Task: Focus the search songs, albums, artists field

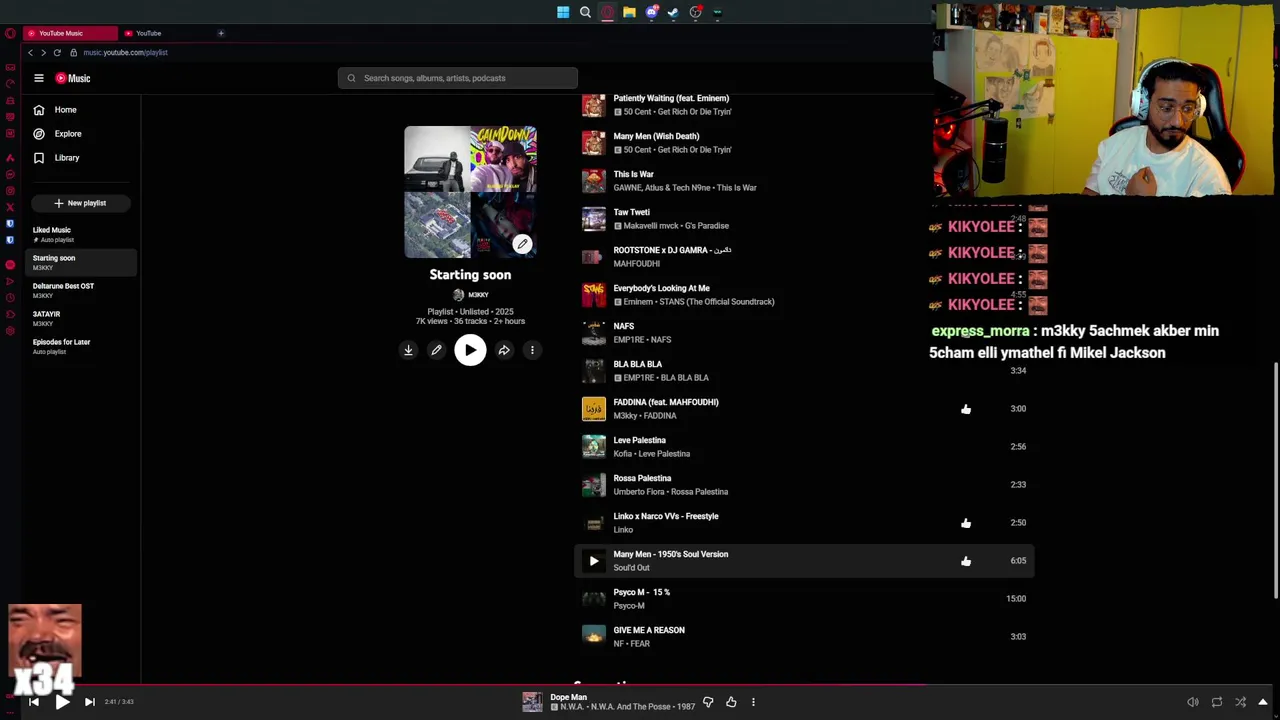Action: [x=458, y=78]
